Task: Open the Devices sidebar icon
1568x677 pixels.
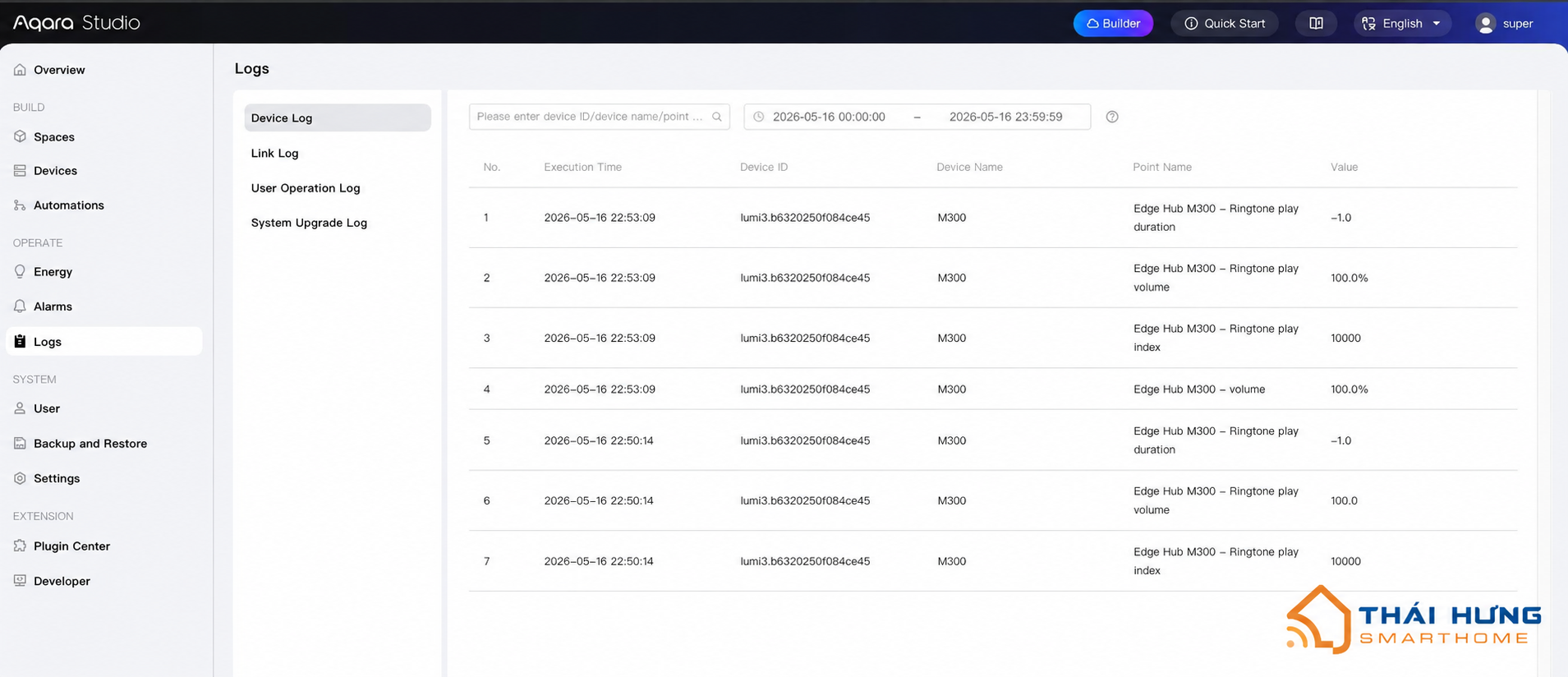Action: [x=20, y=171]
